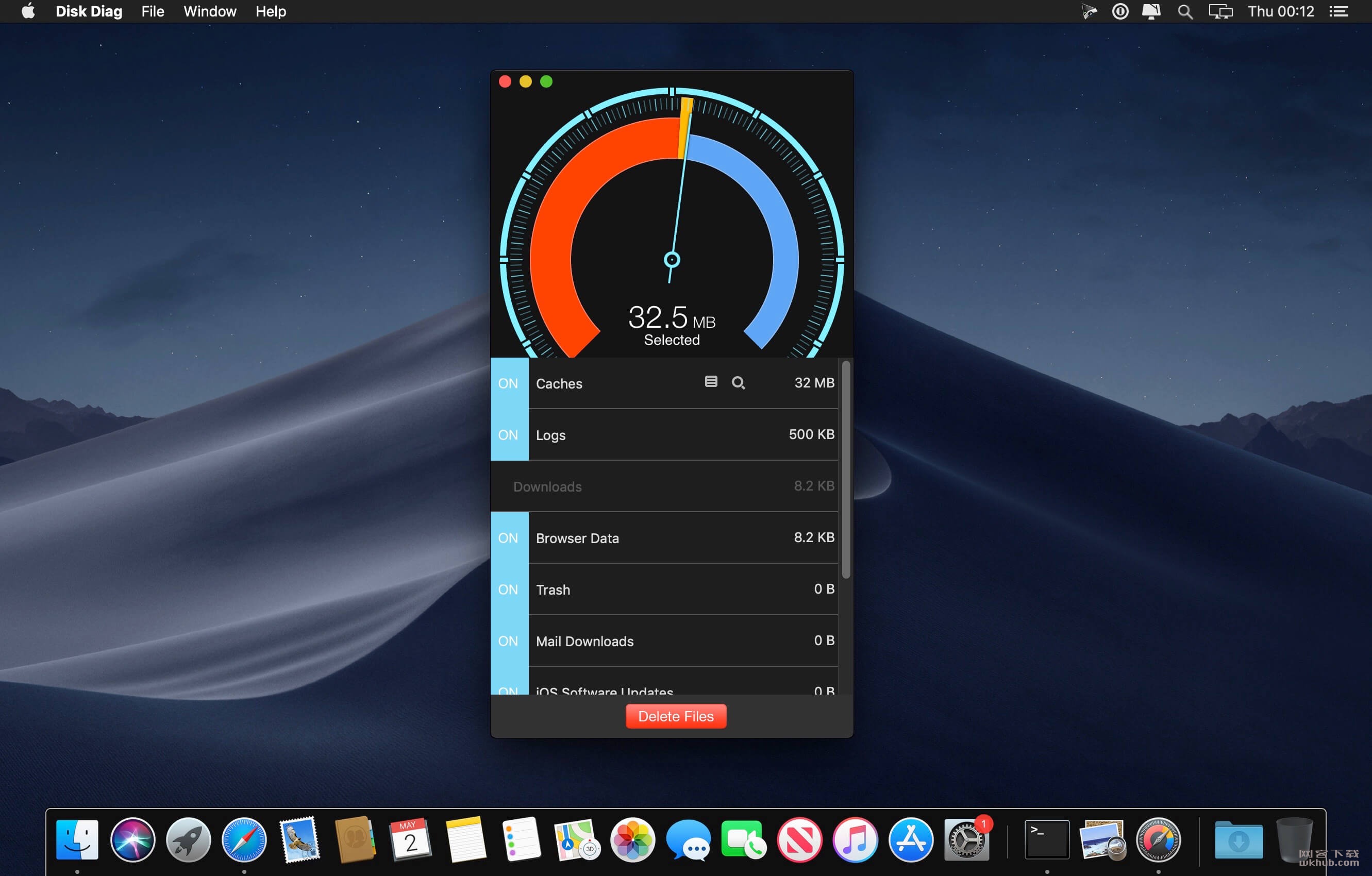Open Preview from the Dock
The width and height of the screenshot is (1372, 876).
click(1102, 839)
